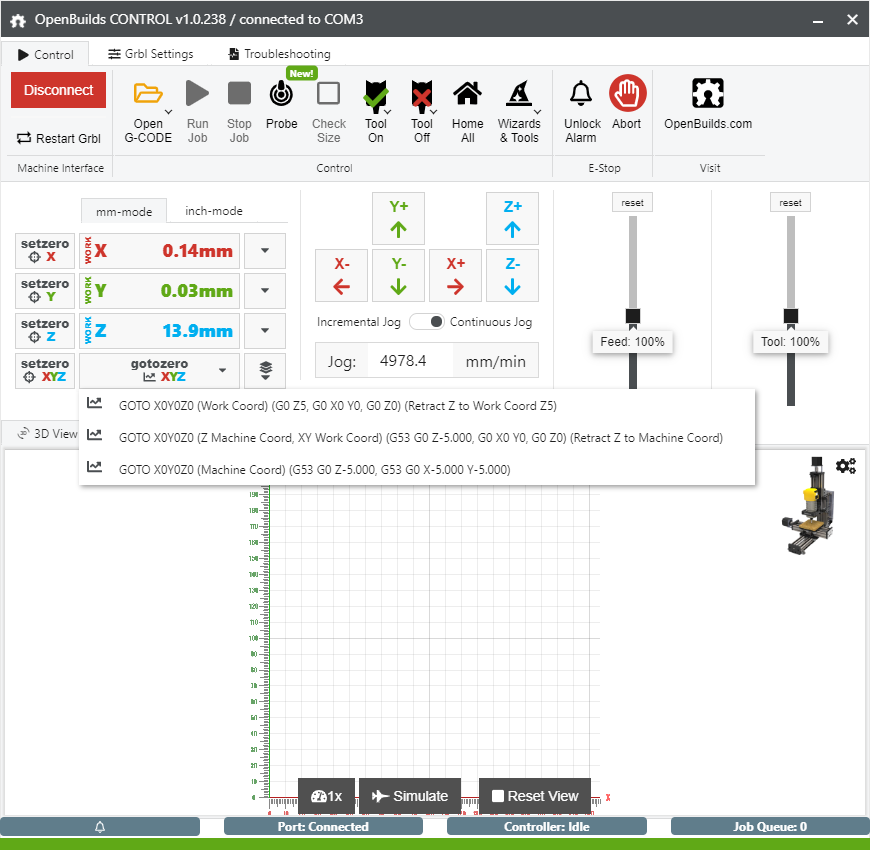Click the Unlock Alarm bell icon

581,94
